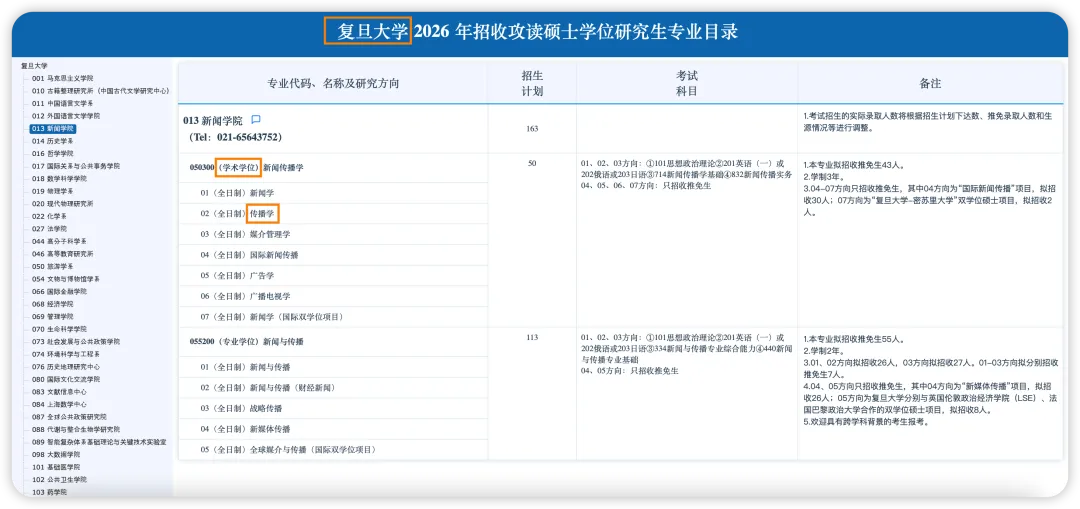Click the highlighted 013 新闻学院 tree item
Viewport: 1080px width, 509px height.
point(53,129)
